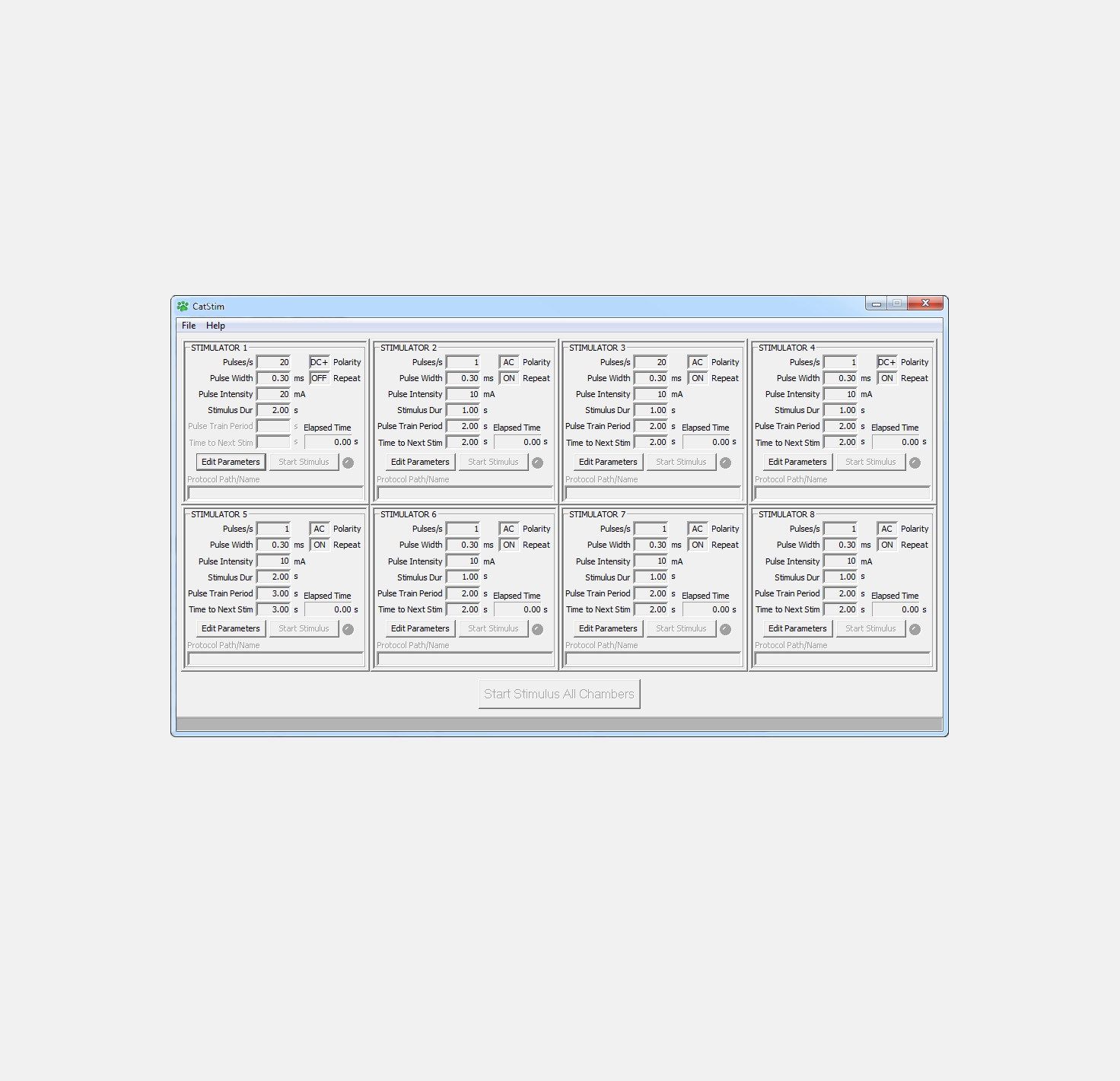Click the CatStim paw icon in title bar
This screenshot has width=1120, height=1081.
click(183, 307)
